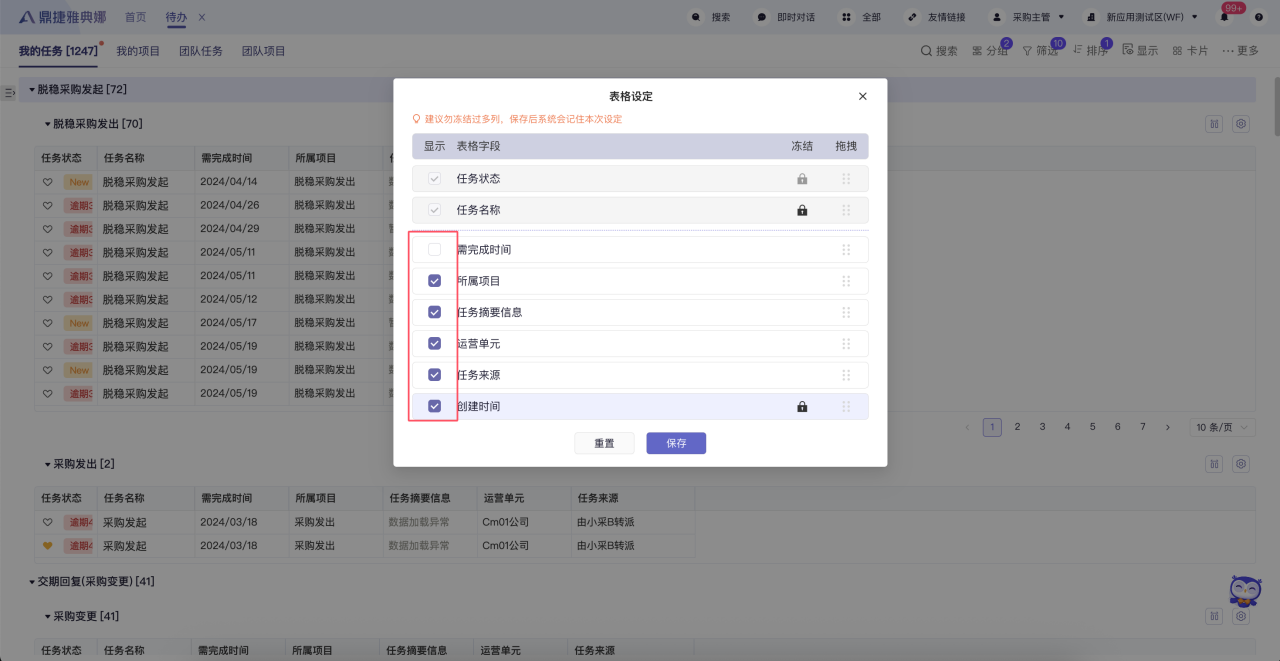
Task: Click the owl mascot assistant icon
Action: pos(1244,592)
